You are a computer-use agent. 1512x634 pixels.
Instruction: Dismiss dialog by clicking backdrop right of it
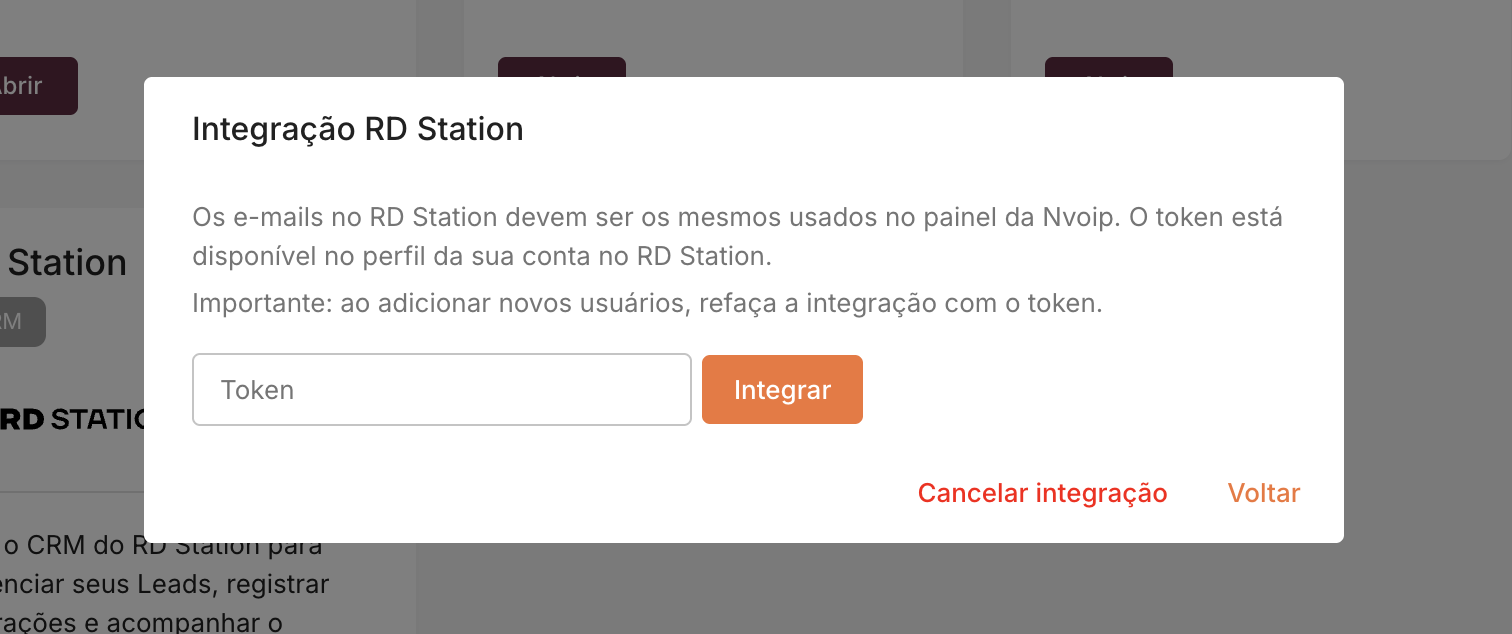tap(1428, 350)
